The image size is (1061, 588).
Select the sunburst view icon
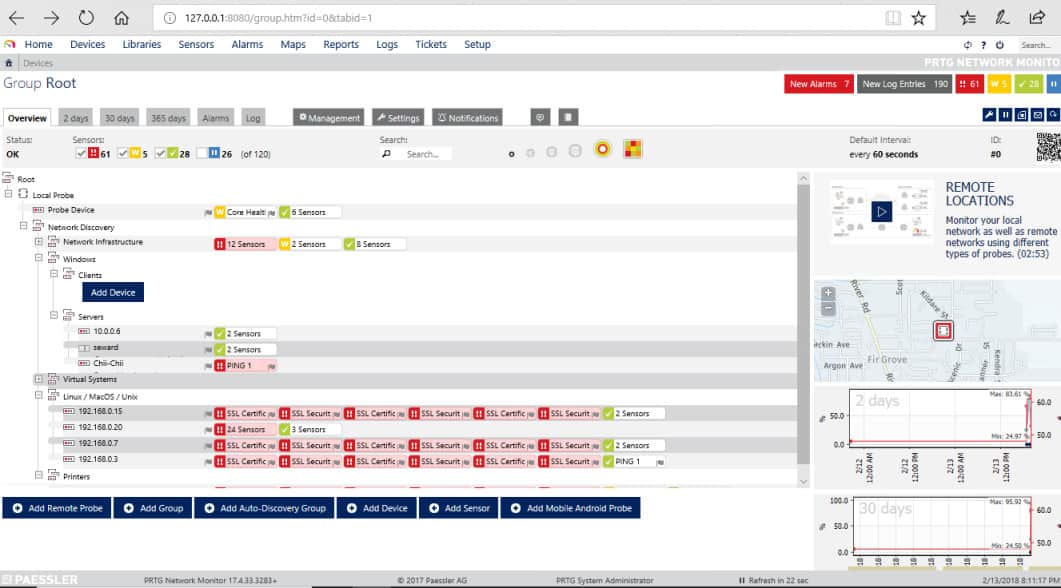click(x=602, y=149)
